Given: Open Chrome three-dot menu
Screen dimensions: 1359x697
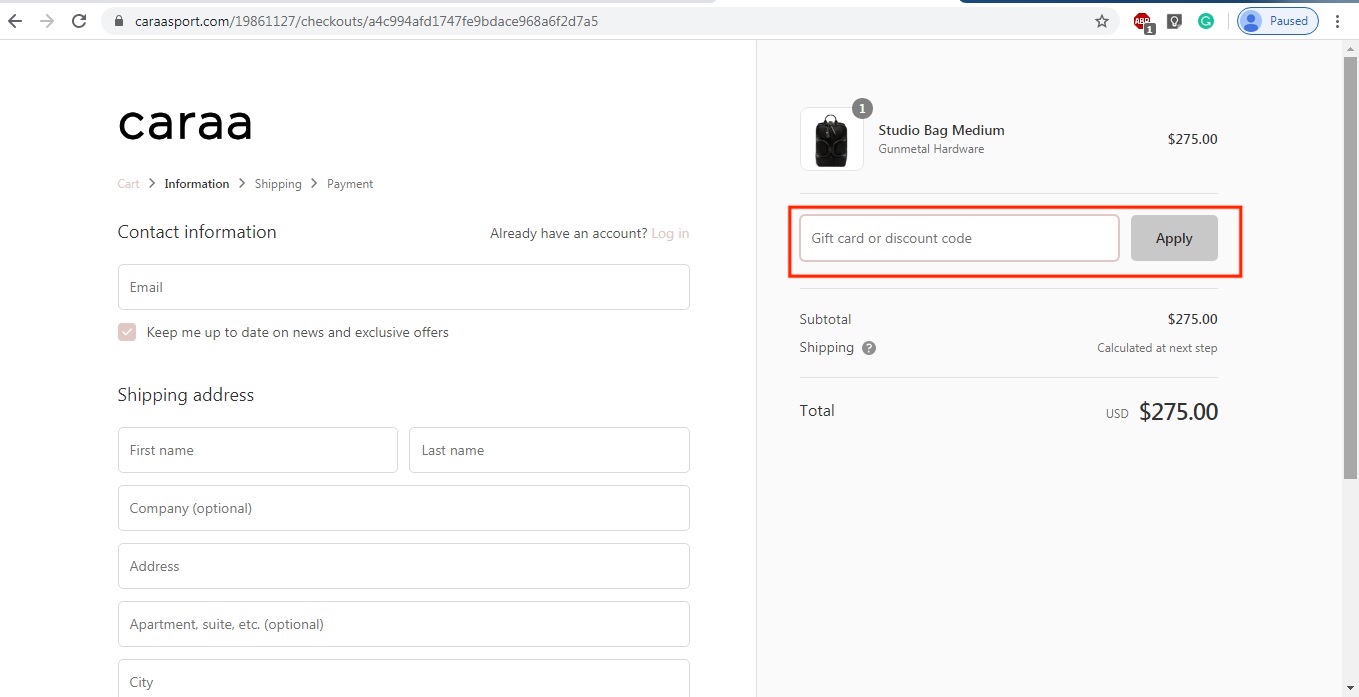Looking at the screenshot, I should 1338,21.
